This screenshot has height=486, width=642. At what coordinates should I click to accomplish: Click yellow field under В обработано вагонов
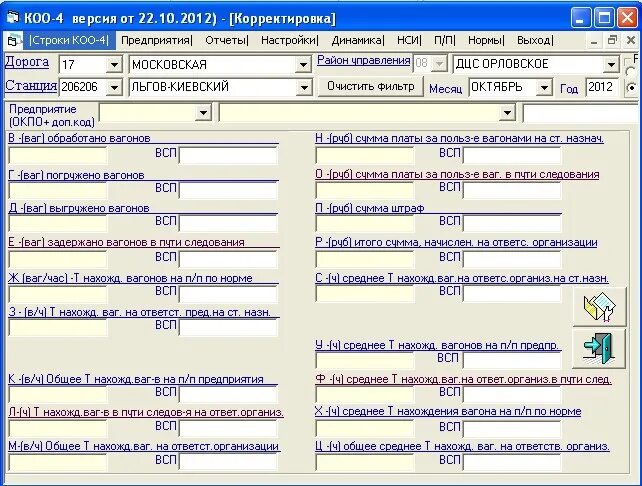[x=58, y=155]
